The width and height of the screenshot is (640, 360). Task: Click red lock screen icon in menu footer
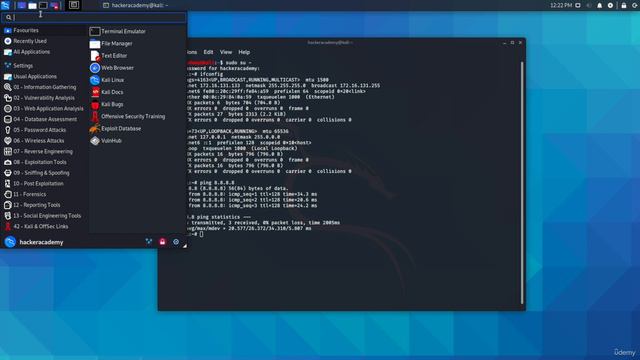162,242
